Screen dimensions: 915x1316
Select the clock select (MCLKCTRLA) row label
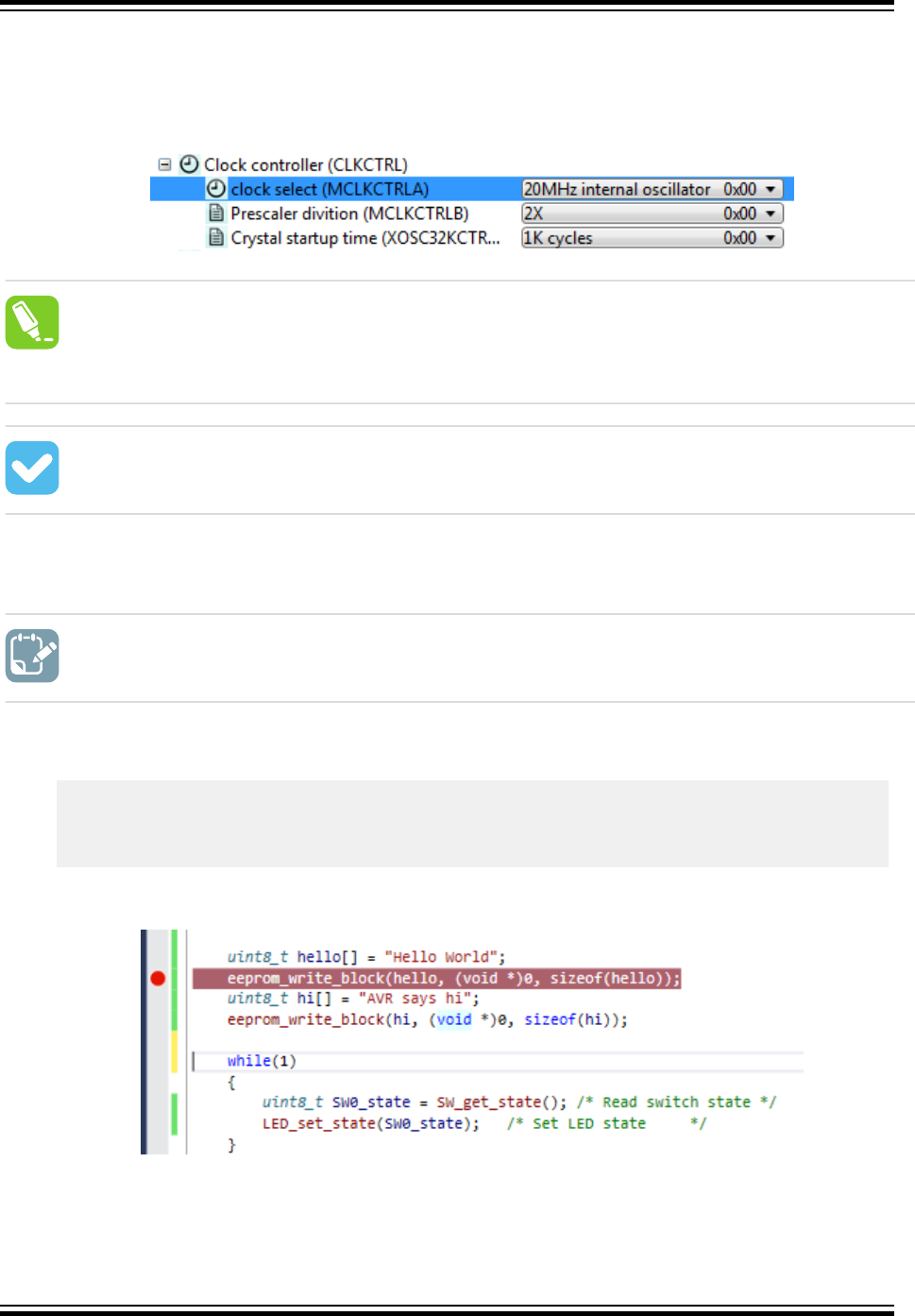(330, 189)
